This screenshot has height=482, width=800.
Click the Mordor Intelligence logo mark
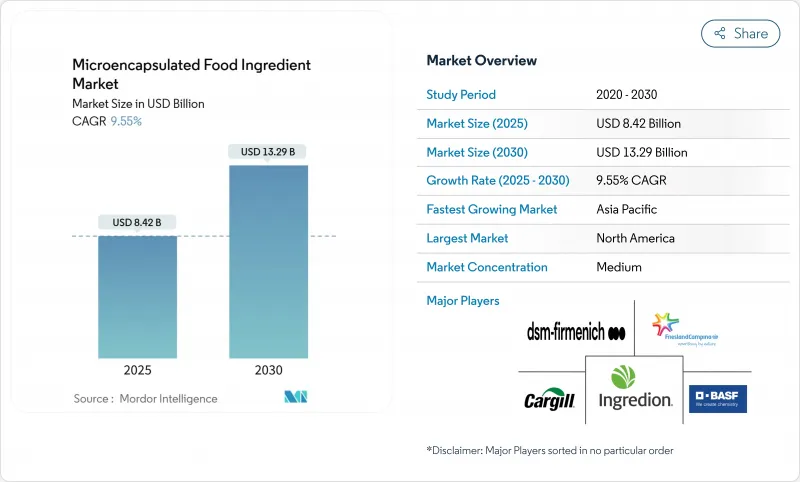296,398
